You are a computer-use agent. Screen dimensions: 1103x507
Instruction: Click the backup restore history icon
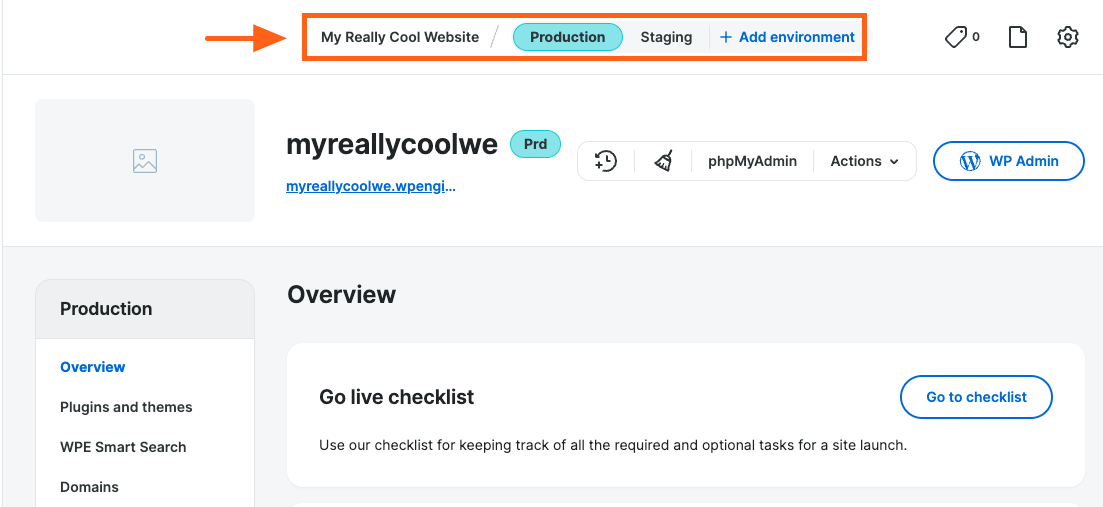click(606, 161)
